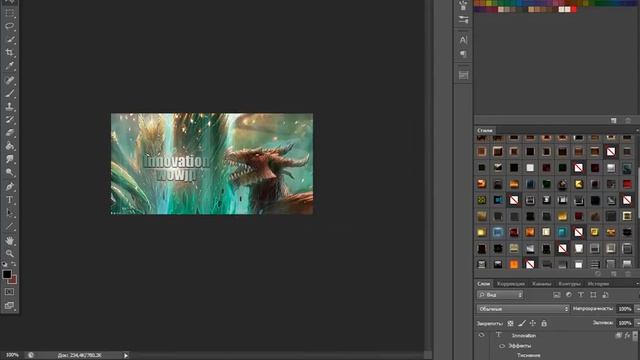Select the History Brush tool
The height and width of the screenshot is (360, 640).
9,120
